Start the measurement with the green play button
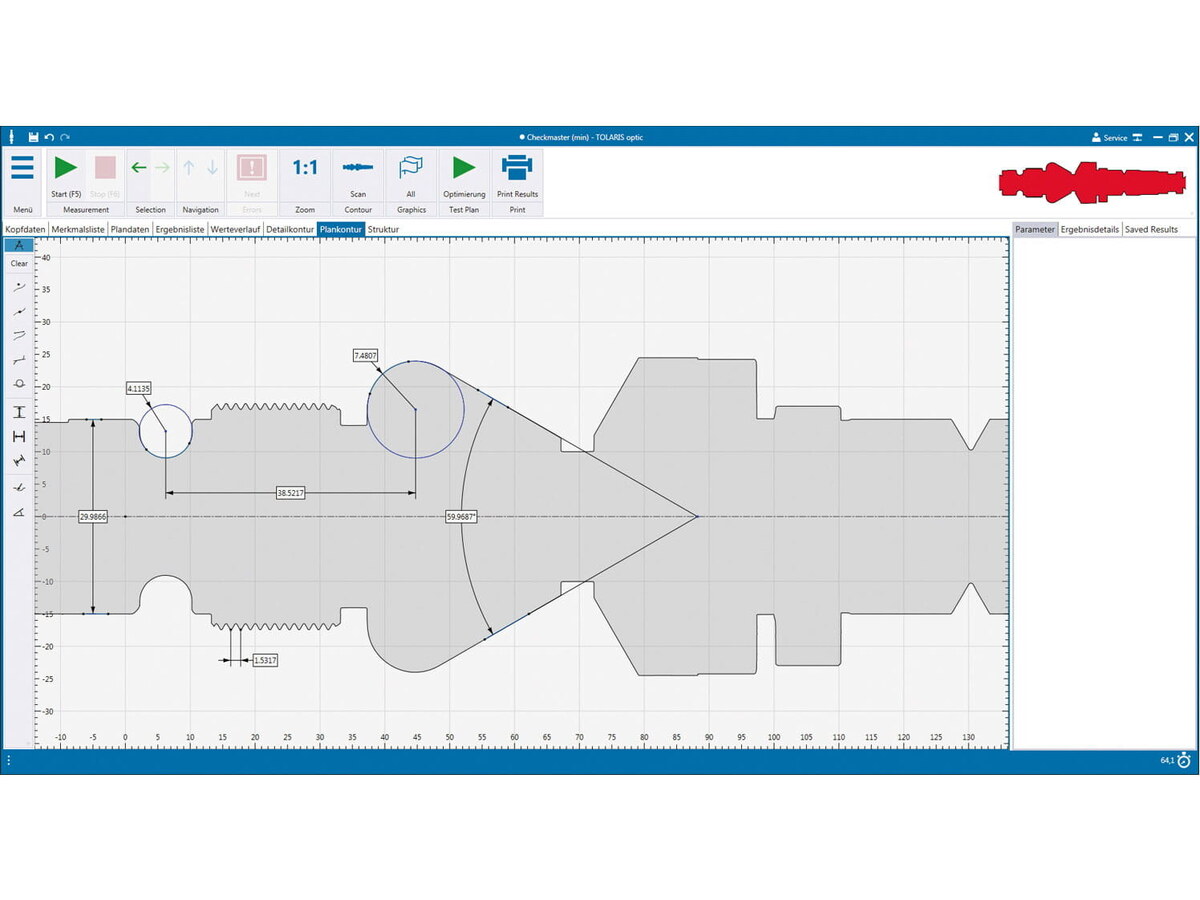 (x=66, y=168)
